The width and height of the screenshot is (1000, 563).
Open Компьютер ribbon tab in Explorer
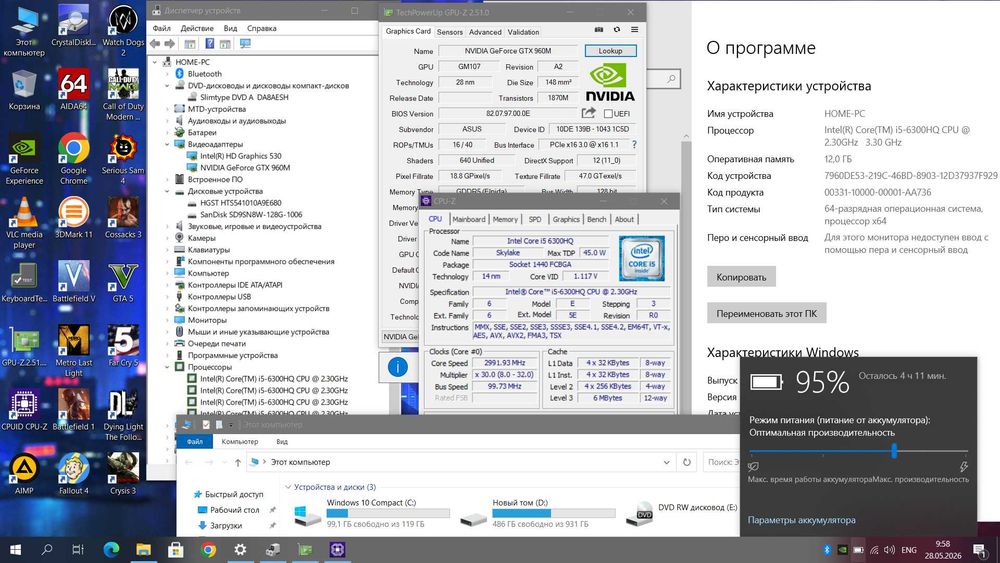click(x=240, y=441)
